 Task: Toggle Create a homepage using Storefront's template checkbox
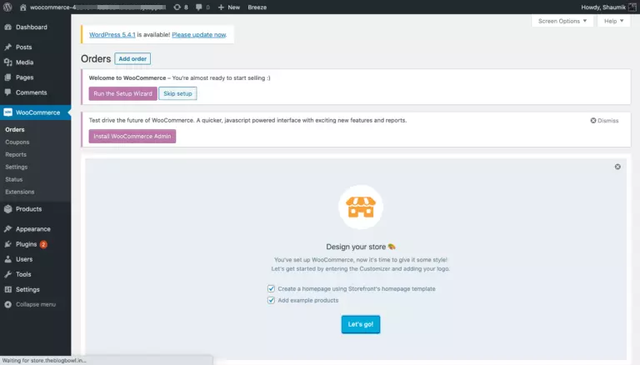point(271,289)
